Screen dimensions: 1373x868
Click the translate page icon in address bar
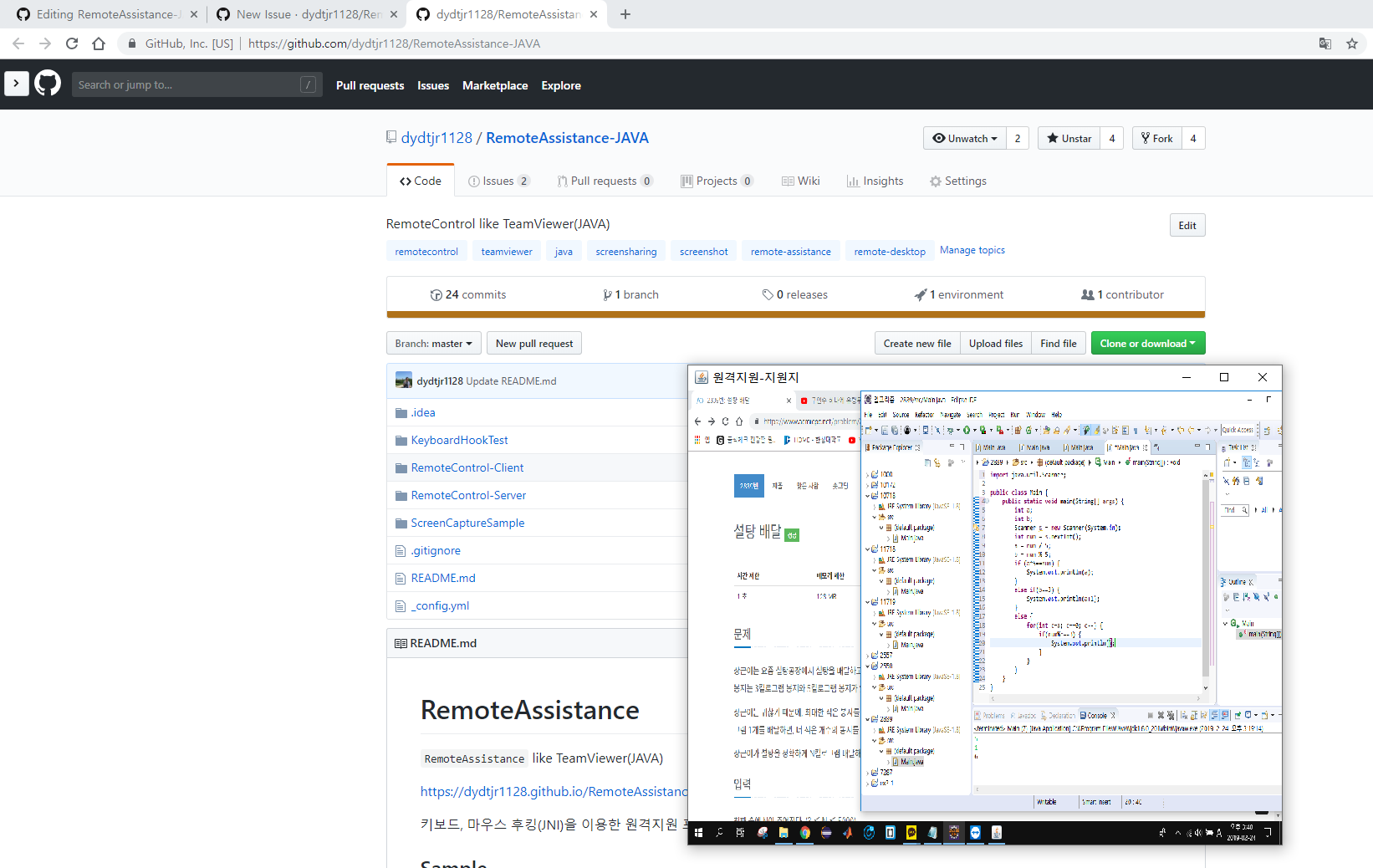point(1325,43)
